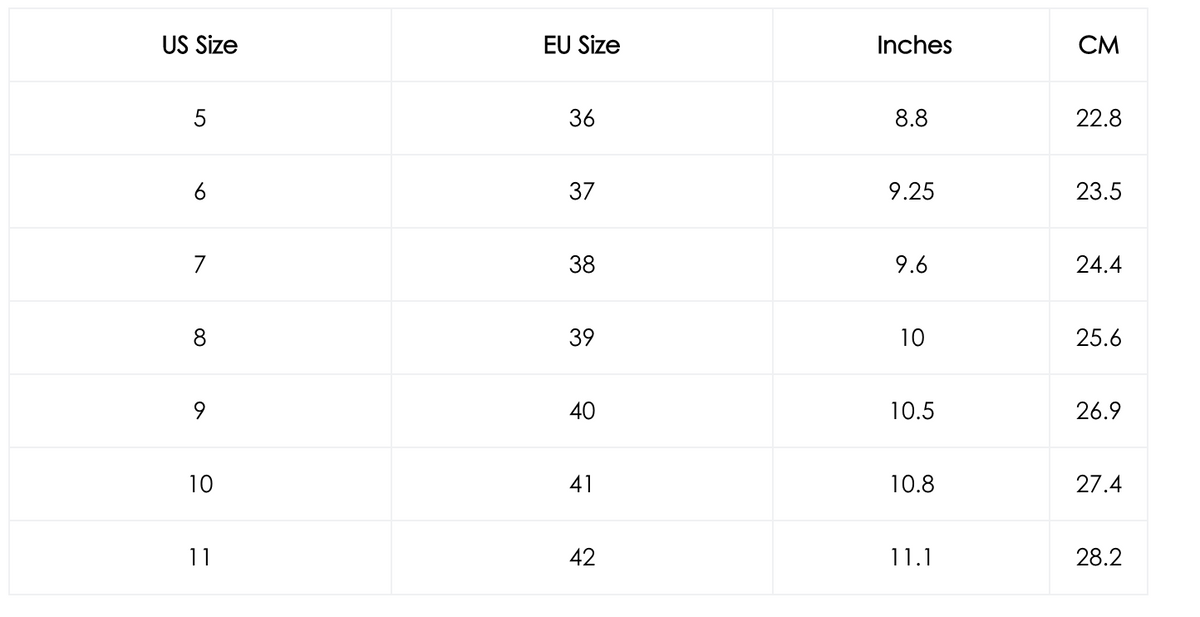Click the 8.8 inches cell
1200x617 pixels.
[911, 119]
